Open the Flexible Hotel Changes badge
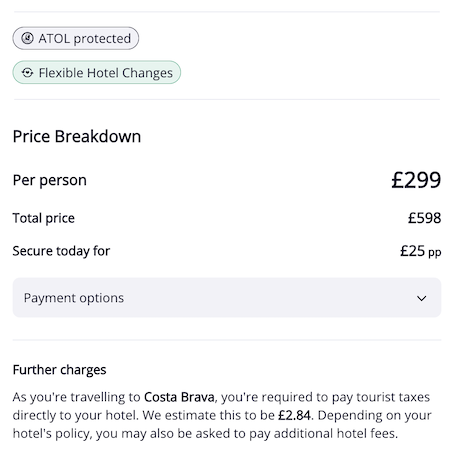 (97, 72)
